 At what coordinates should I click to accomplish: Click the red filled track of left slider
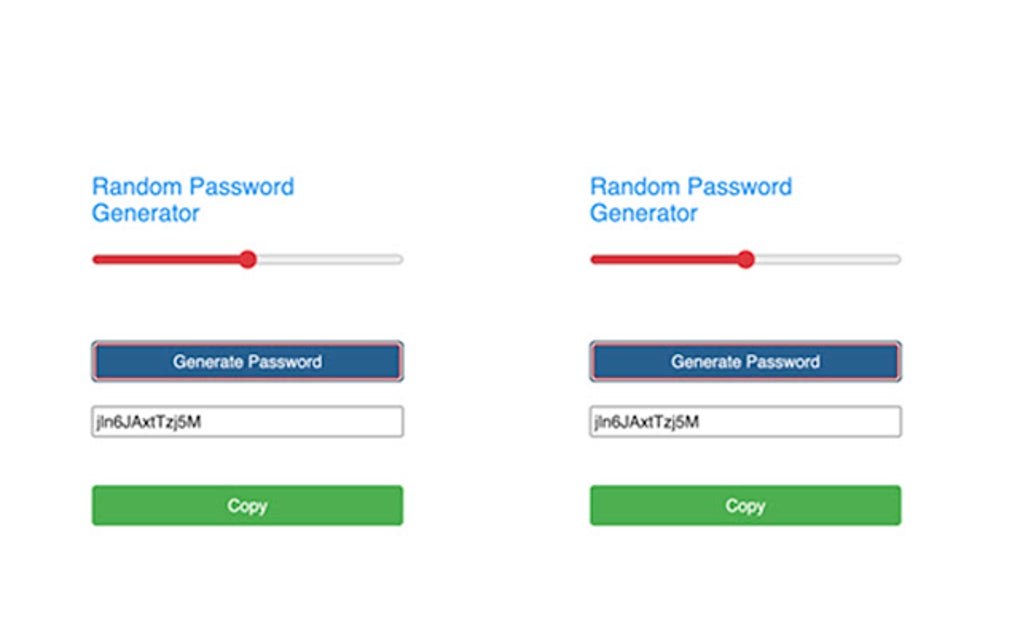pos(168,260)
